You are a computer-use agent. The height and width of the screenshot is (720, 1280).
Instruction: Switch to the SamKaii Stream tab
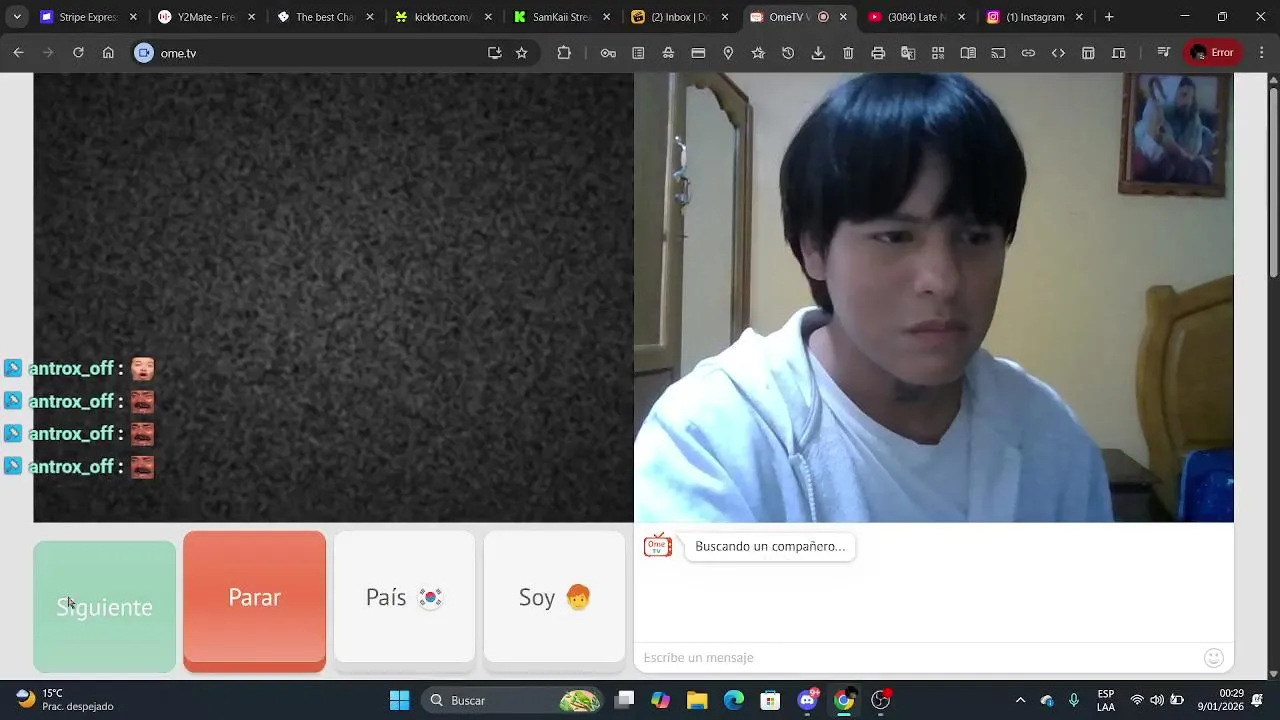coord(560,17)
